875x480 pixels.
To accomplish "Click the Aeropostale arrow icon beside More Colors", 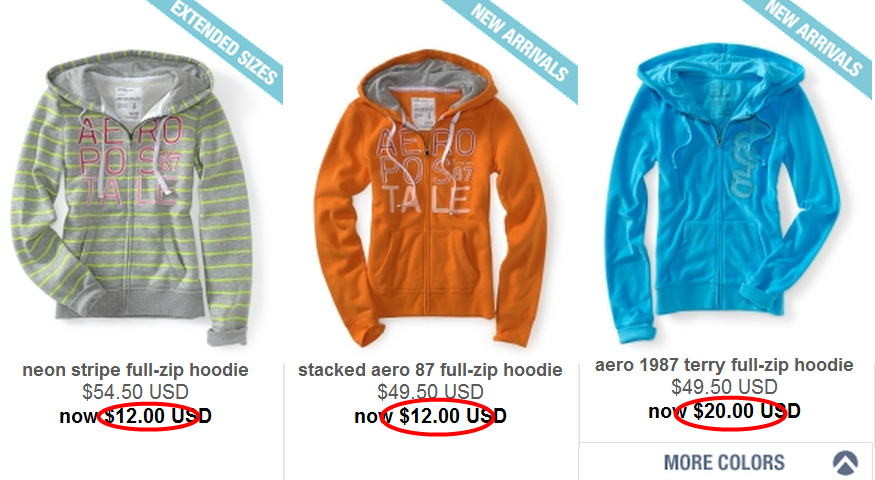I will point(845,462).
